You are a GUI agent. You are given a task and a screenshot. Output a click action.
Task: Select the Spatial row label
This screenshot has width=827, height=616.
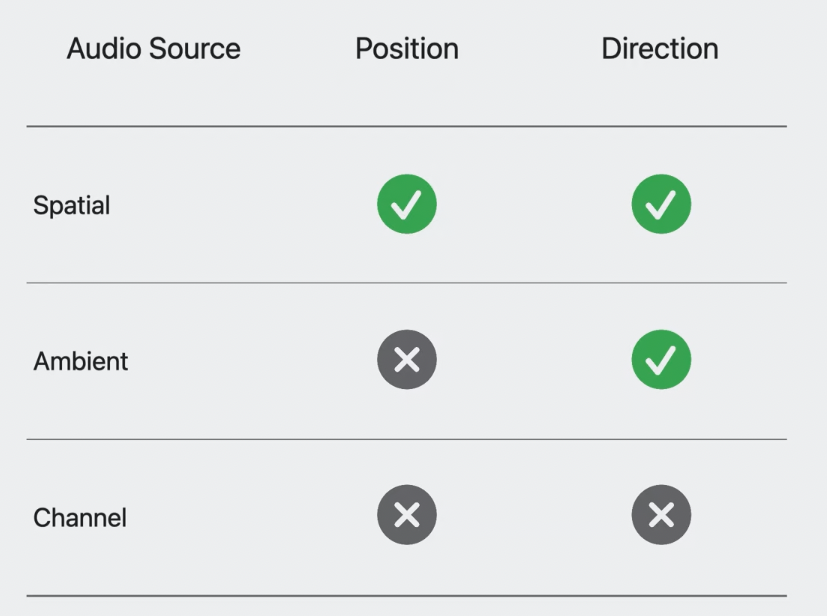[71, 206]
